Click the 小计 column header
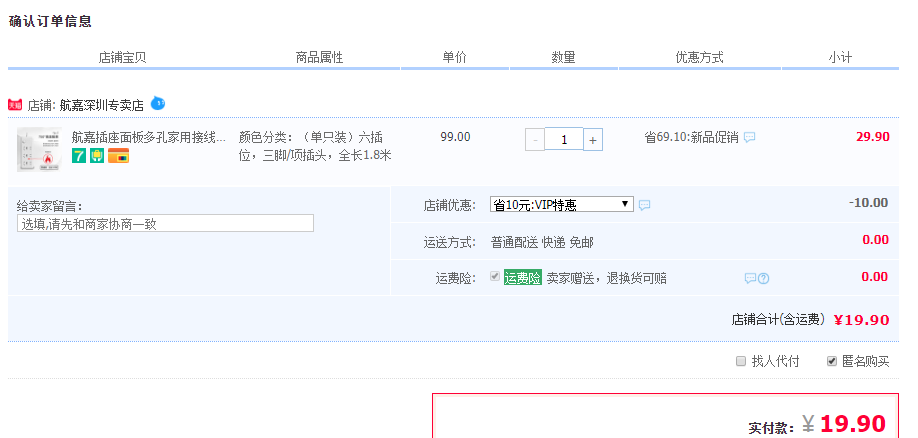The width and height of the screenshot is (918, 438). pyautogui.click(x=840, y=57)
